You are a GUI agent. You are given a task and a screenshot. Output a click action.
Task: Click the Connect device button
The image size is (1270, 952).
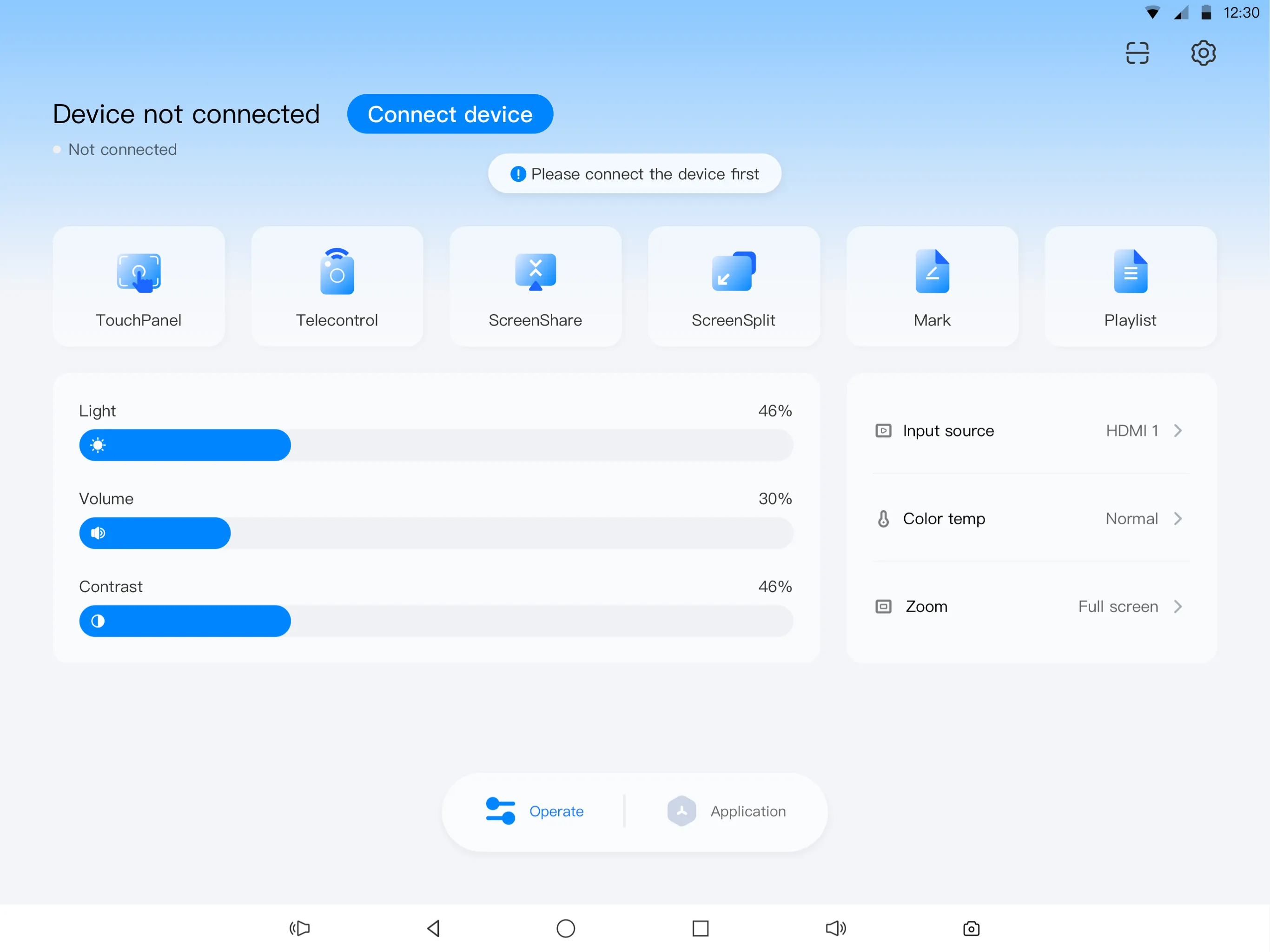449,113
